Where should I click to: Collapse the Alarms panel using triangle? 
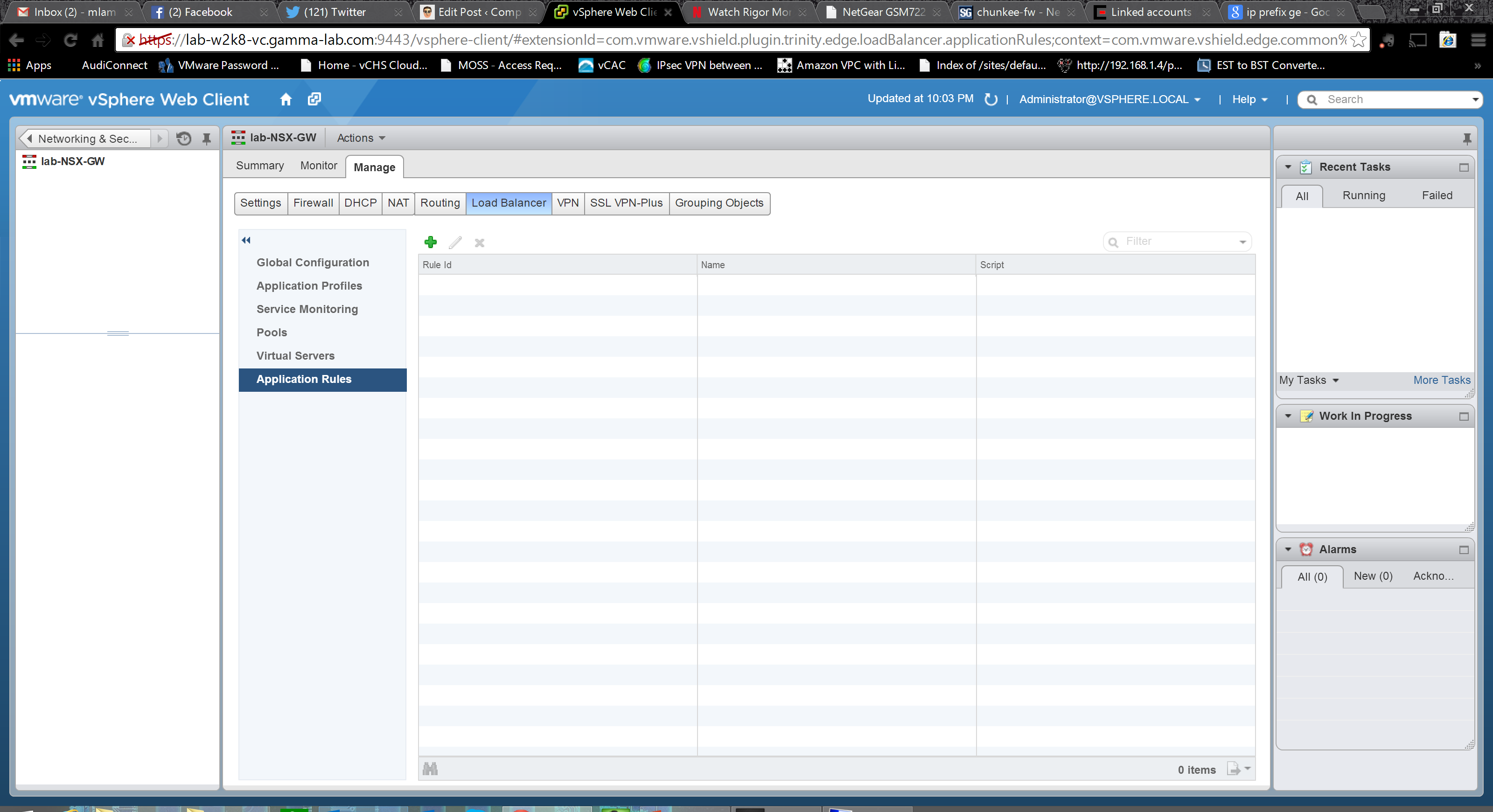[x=1288, y=549]
